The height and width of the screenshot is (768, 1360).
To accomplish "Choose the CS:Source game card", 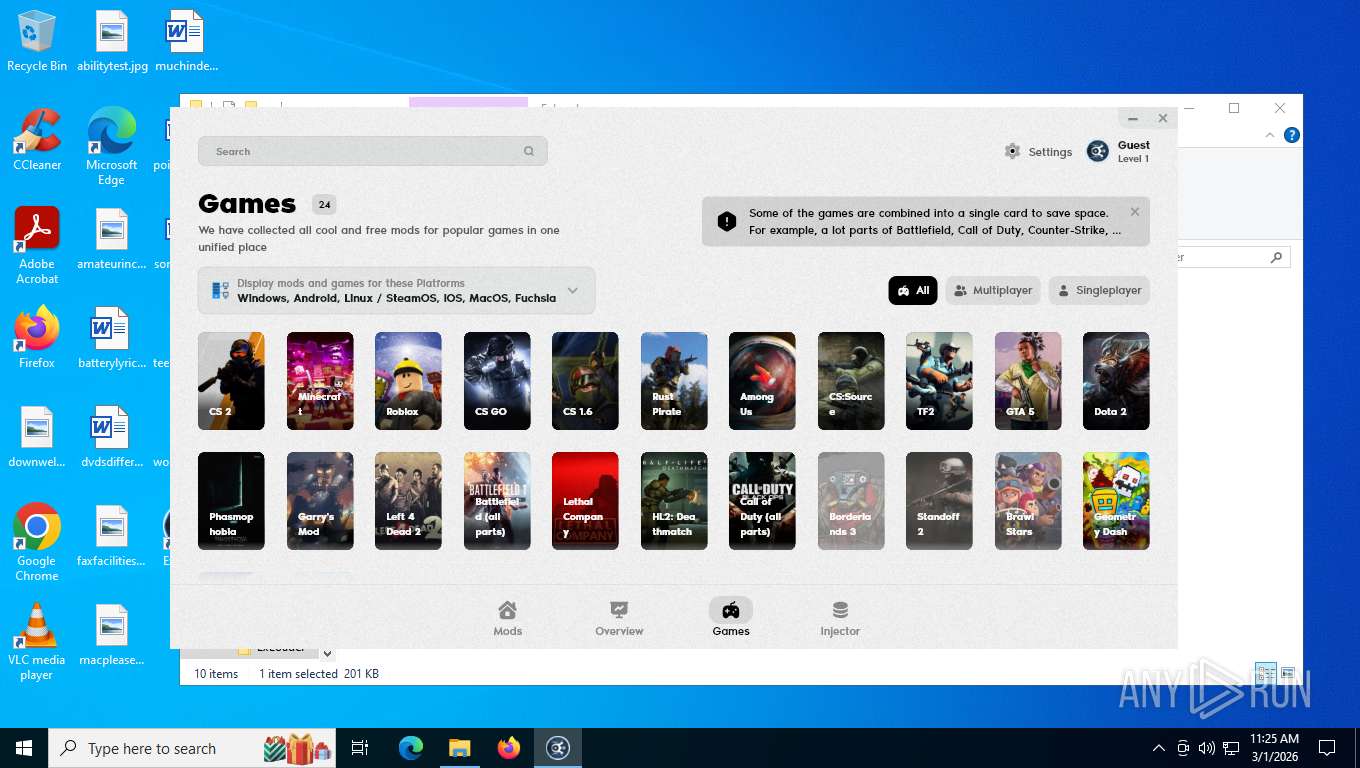I will click(x=851, y=381).
